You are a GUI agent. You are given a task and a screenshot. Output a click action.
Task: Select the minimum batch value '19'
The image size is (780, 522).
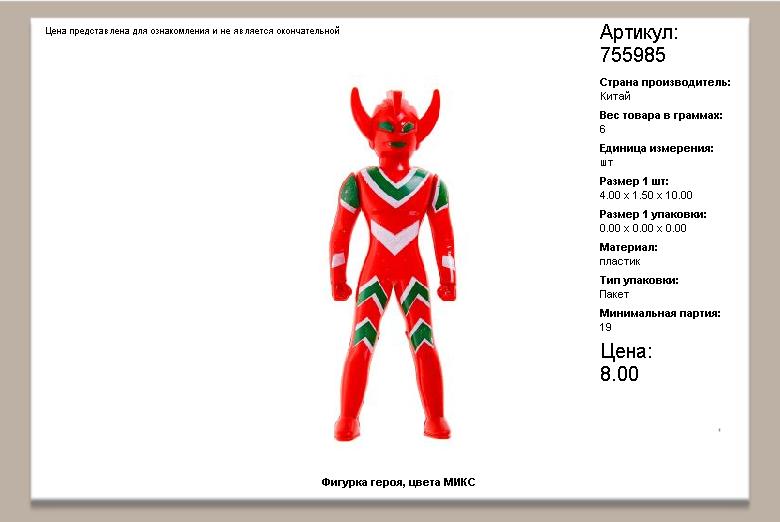coord(605,327)
